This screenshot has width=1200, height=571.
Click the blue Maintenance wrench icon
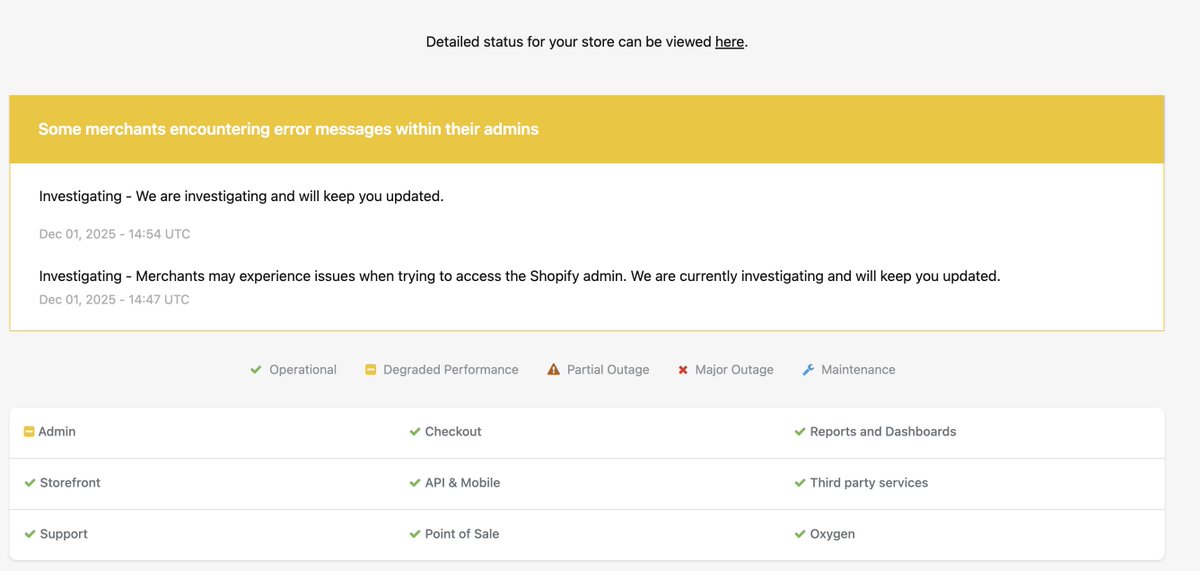pyautogui.click(x=808, y=370)
